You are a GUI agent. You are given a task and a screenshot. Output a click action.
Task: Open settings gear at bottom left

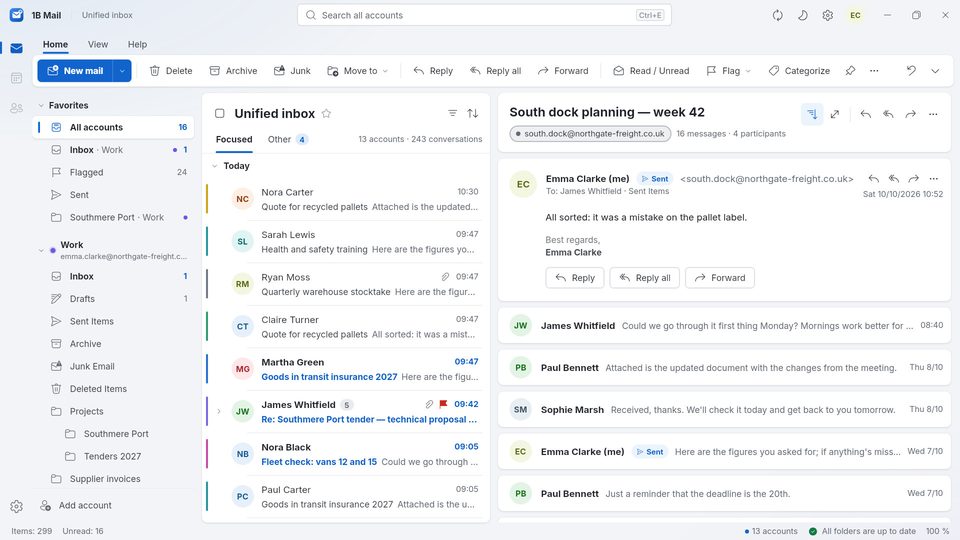[x=17, y=506]
